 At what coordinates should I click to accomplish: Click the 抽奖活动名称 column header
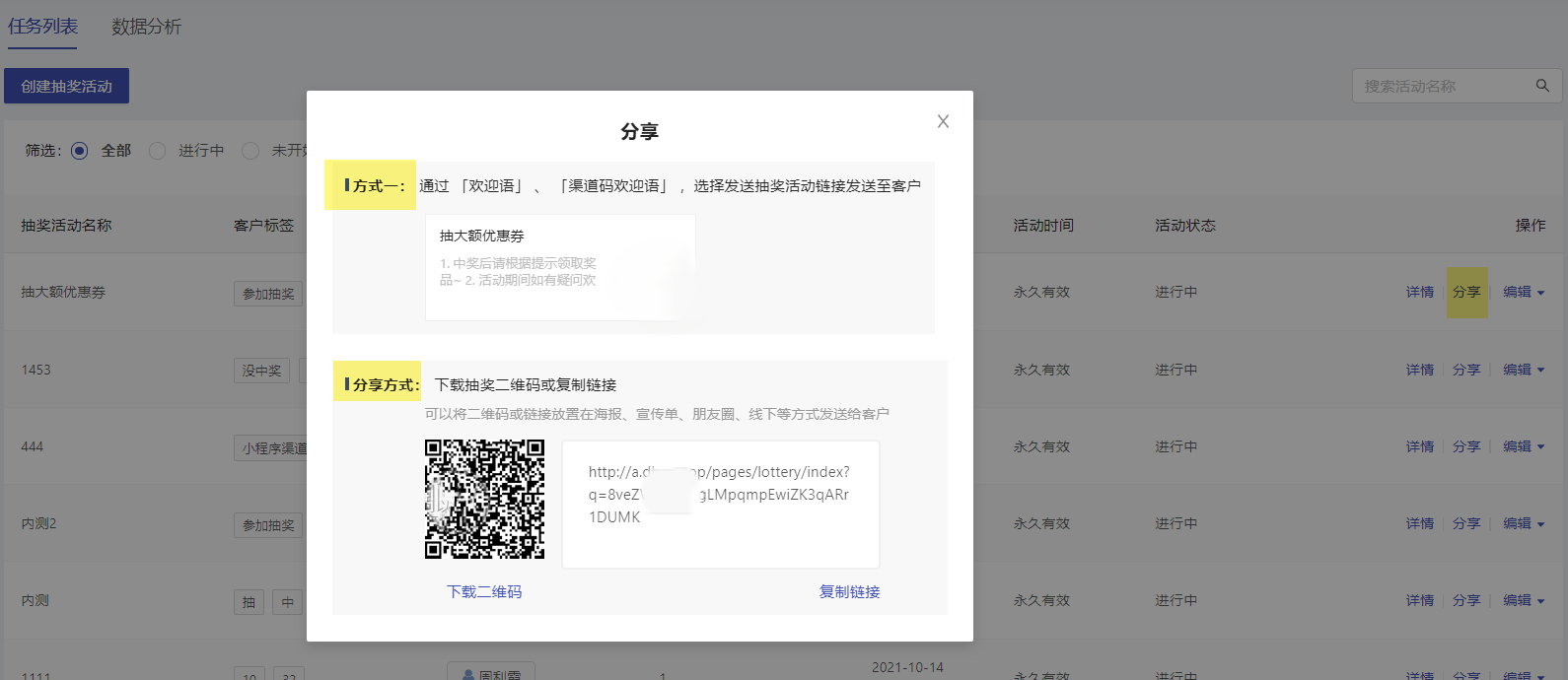66,225
